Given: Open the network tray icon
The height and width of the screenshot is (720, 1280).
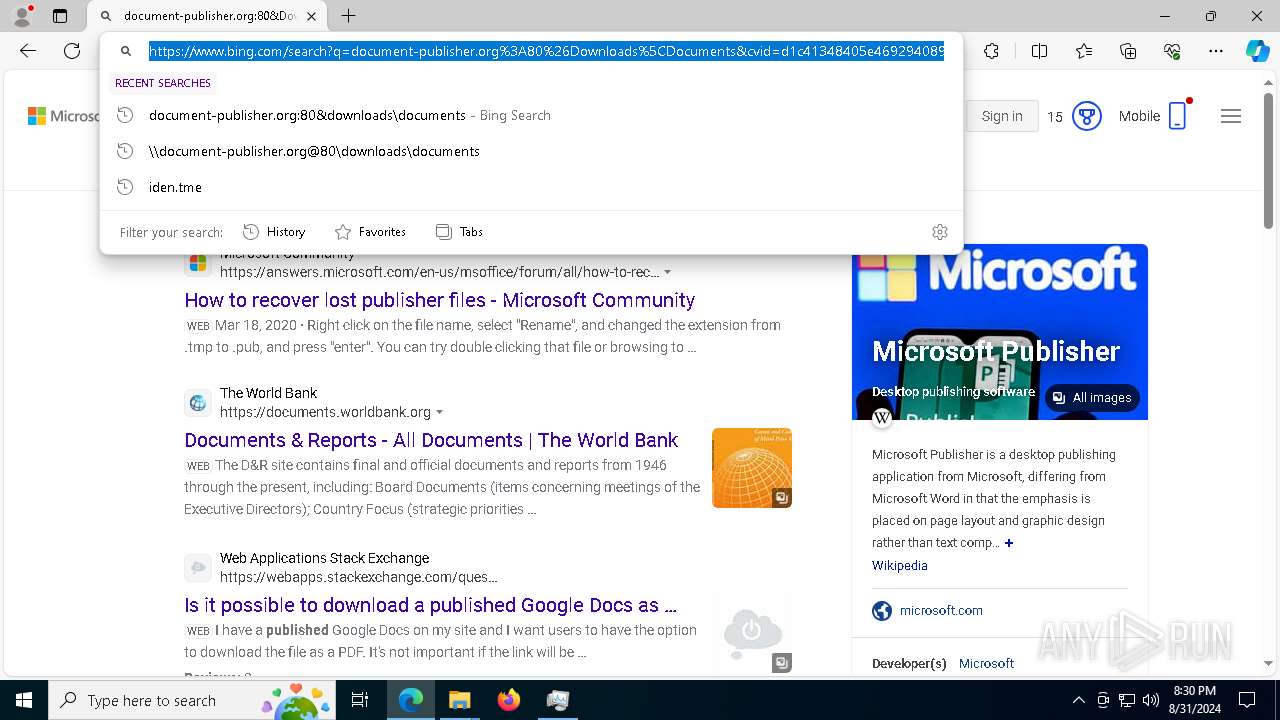Looking at the screenshot, I should pos(1127,700).
